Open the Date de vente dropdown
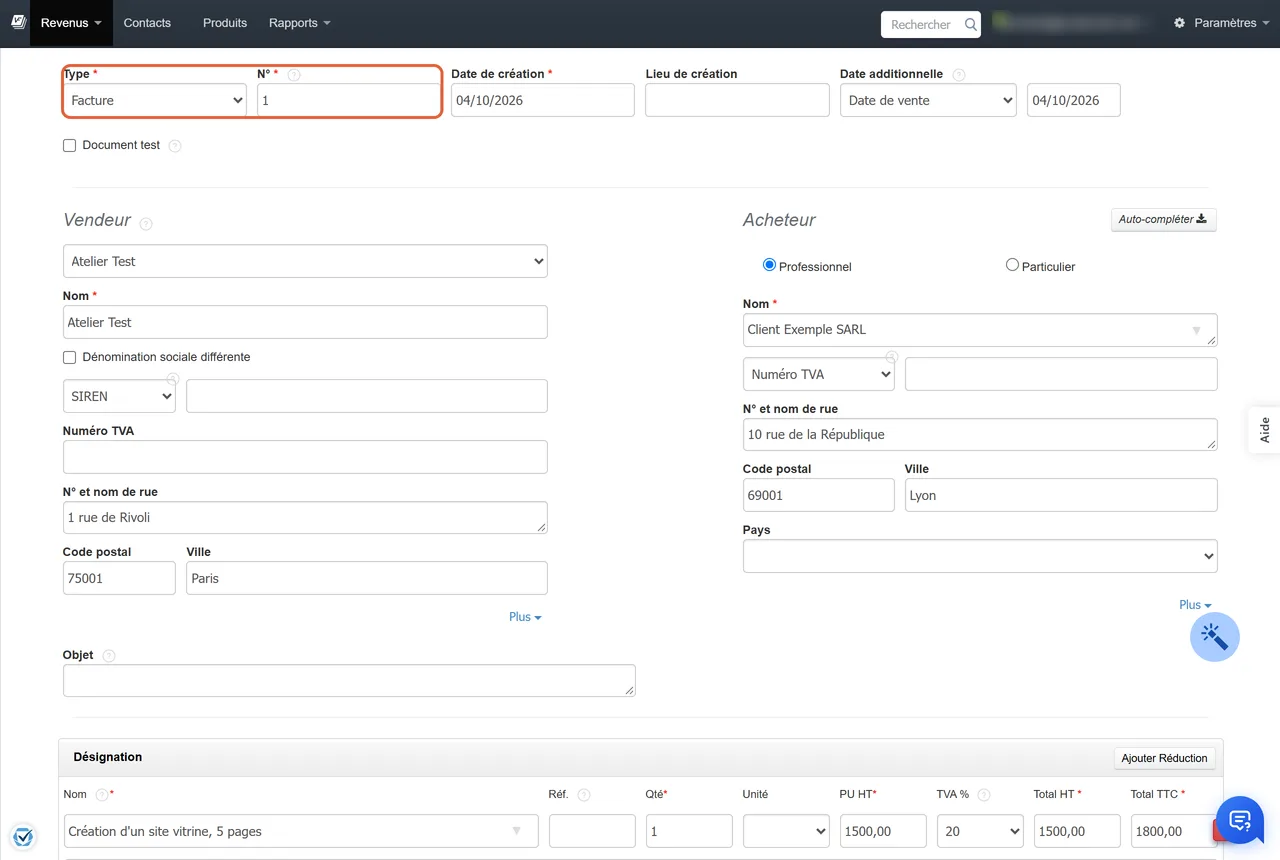 [928, 100]
